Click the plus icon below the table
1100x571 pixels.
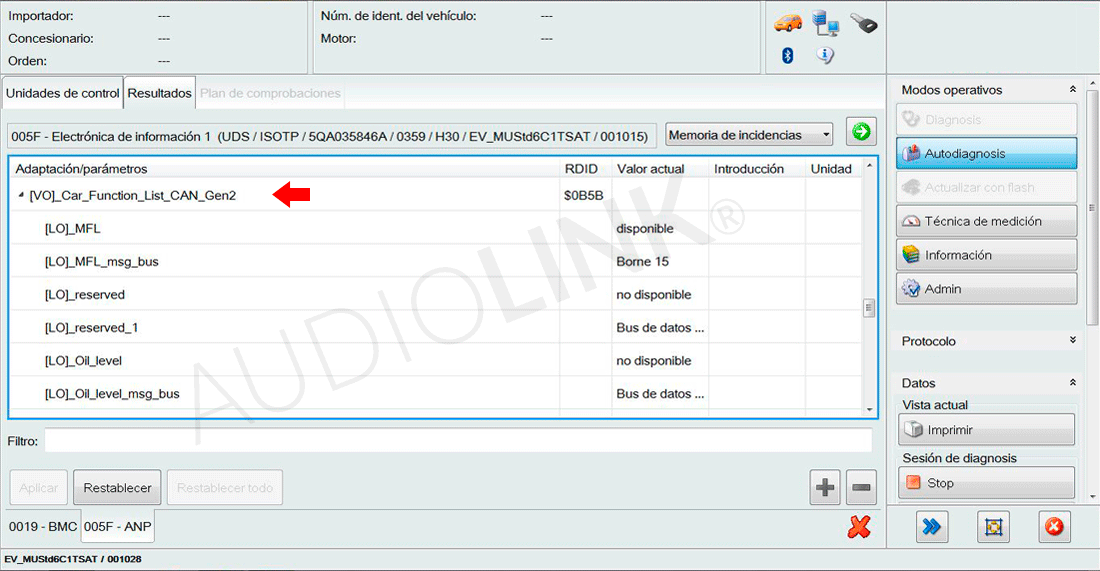tap(825, 488)
